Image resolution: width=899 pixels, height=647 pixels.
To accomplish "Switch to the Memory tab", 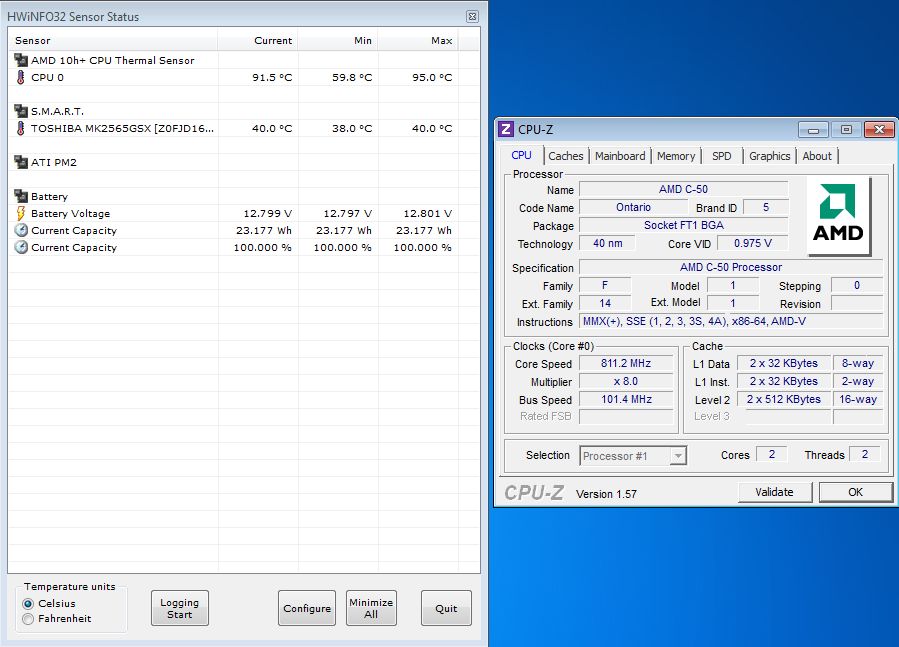I will 676,156.
